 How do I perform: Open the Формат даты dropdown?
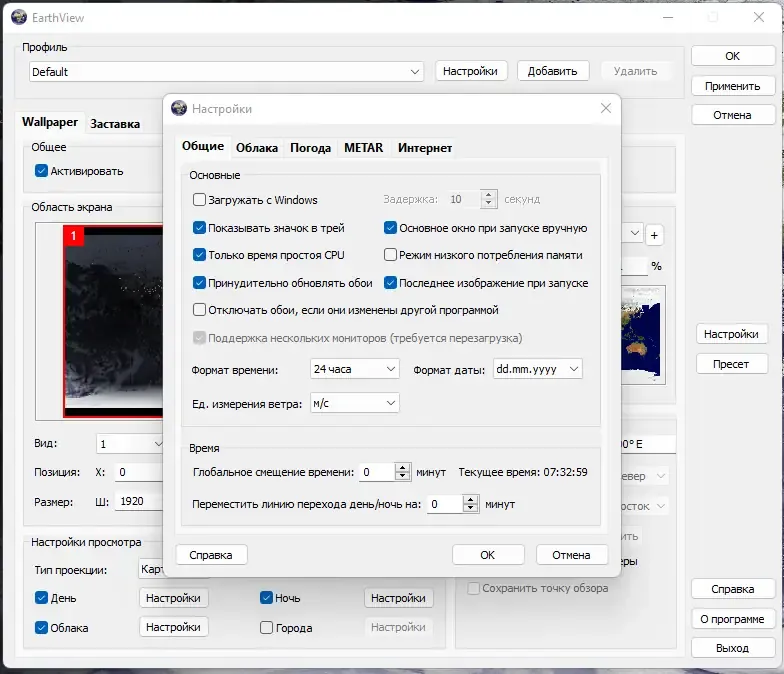(538, 369)
